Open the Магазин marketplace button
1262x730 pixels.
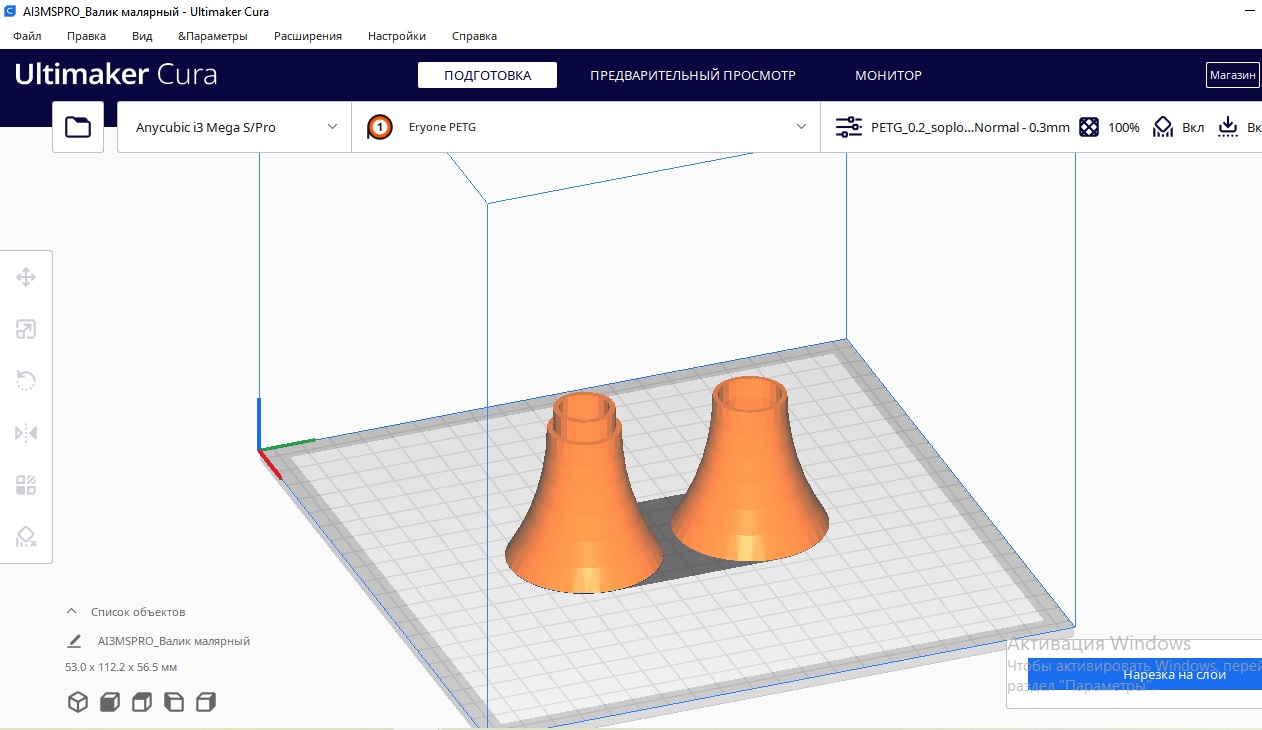click(x=1232, y=75)
